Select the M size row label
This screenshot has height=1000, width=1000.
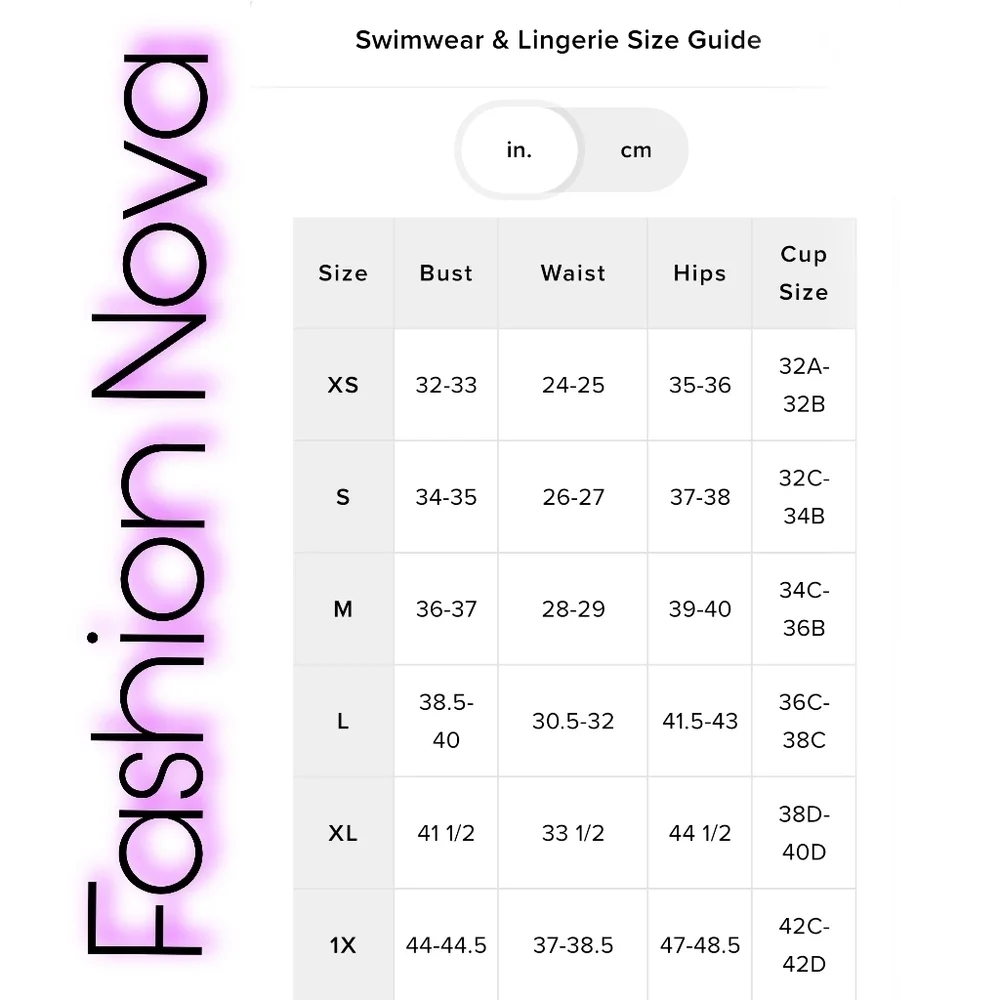[343, 609]
